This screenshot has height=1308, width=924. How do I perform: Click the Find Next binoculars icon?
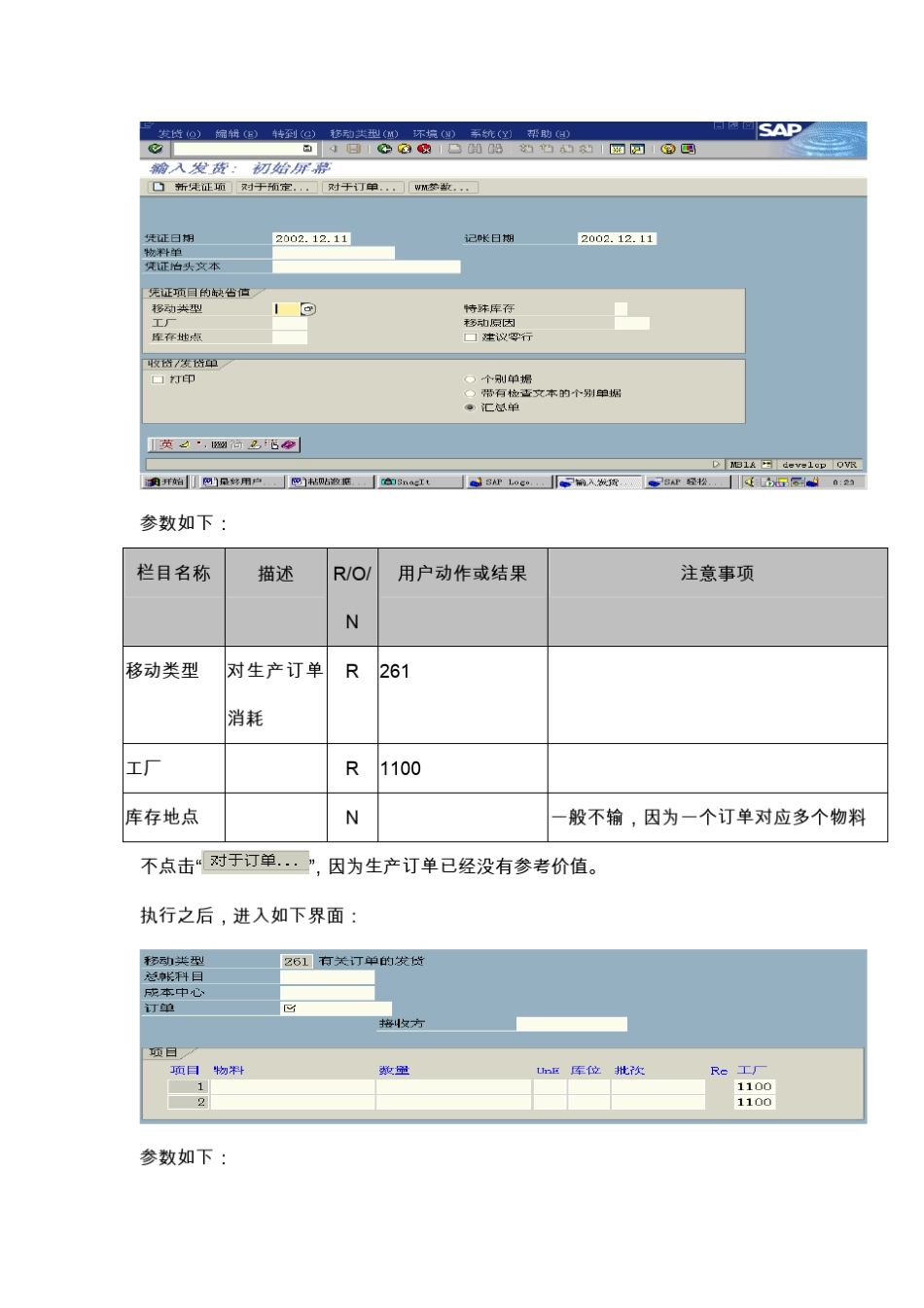pyautogui.click(x=496, y=149)
